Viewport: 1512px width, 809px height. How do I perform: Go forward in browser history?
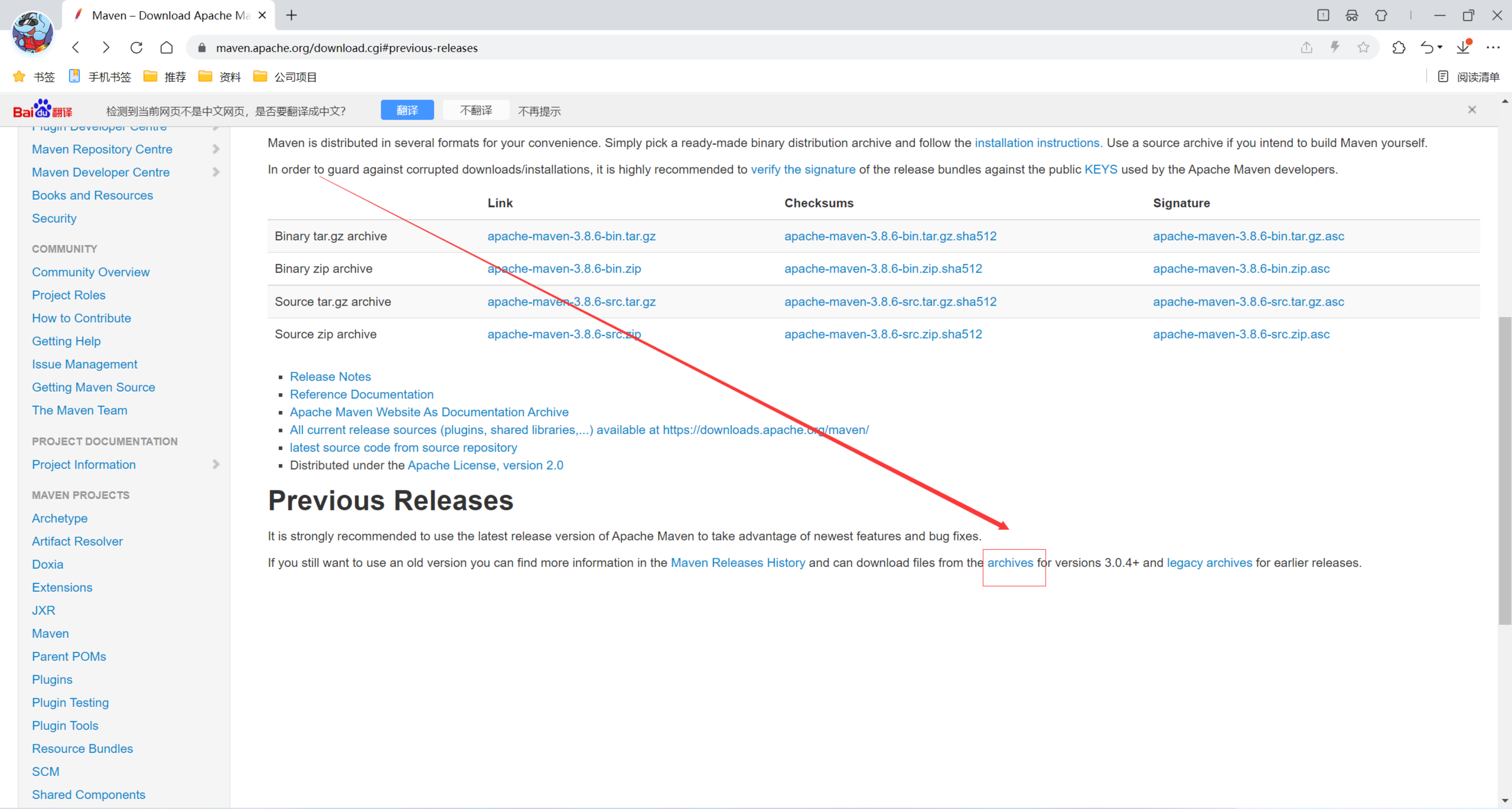(106, 48)
